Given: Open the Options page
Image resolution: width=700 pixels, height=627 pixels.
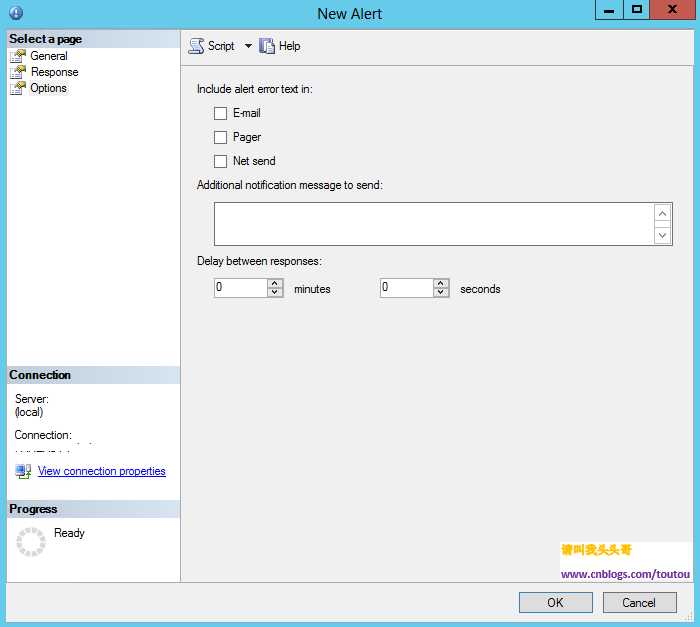Looking at the screenshot, I should click(x=48, y=88).
